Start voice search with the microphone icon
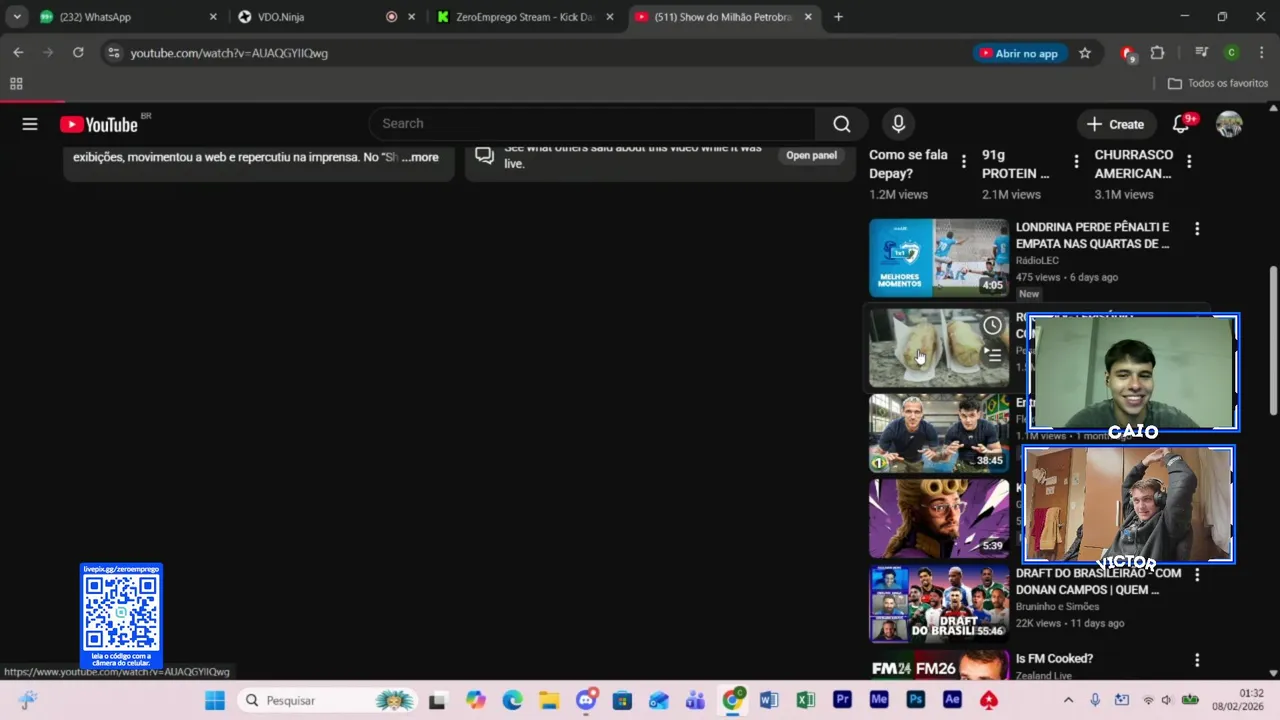This screenshot has height=720, width=1280. click(x=898, y=124)
